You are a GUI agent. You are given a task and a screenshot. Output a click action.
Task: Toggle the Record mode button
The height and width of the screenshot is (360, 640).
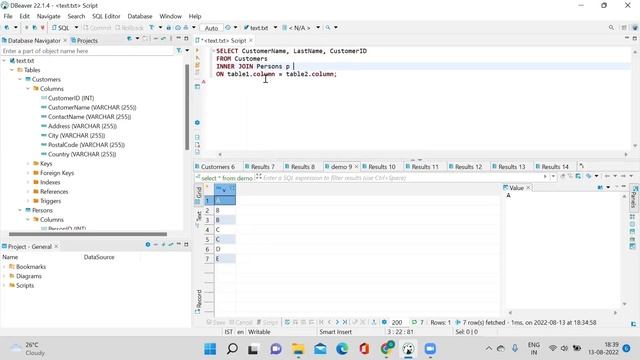198,301
